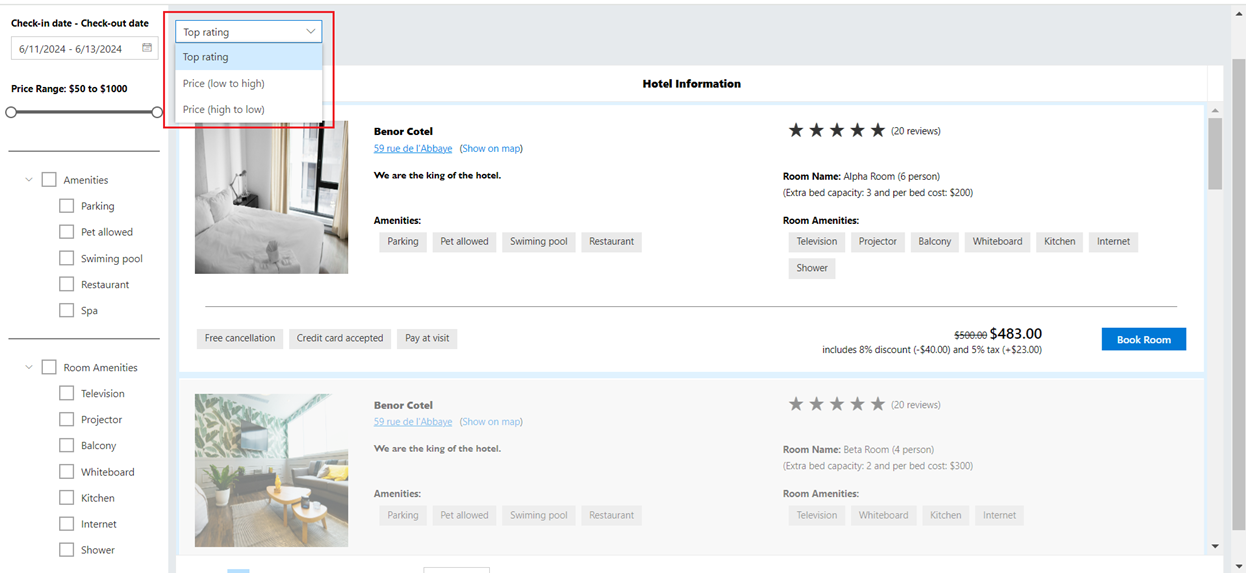1246x573 pixels.
Task: Tick the Swimming pool checkbox
Action: [67, 258]
